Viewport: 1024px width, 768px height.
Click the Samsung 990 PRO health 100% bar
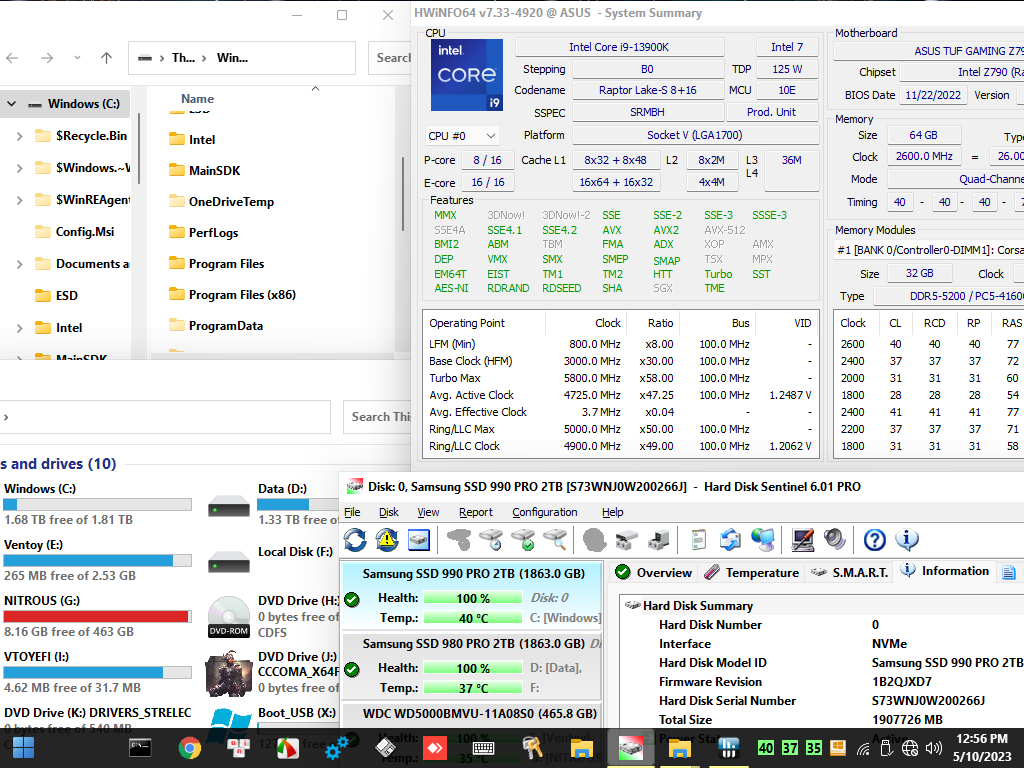pyautogui.click(x=473, y=598)
